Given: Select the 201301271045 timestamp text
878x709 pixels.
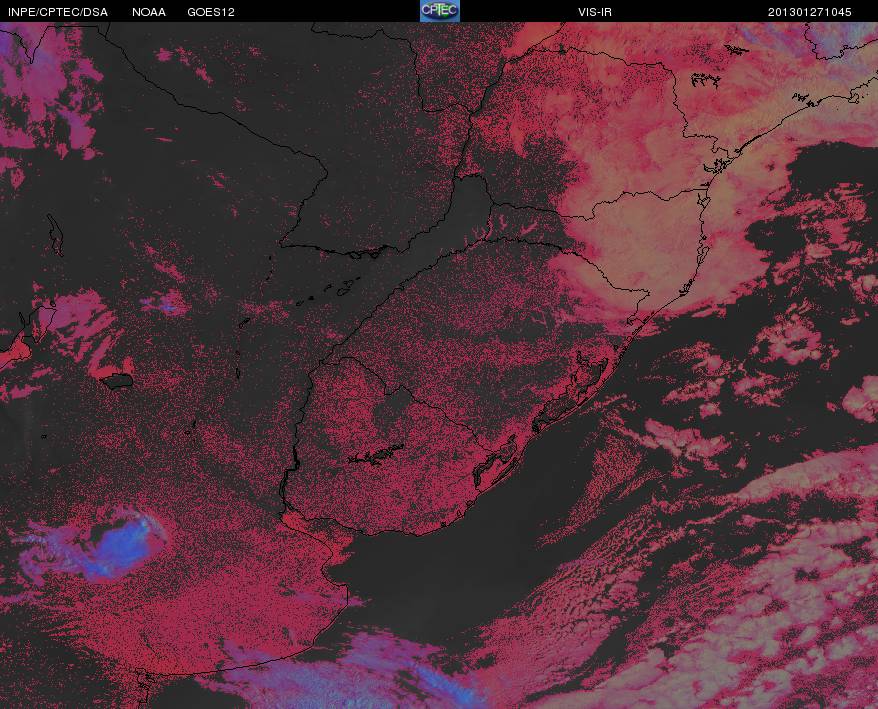Looking at the screenshot, I should (809, 12).
